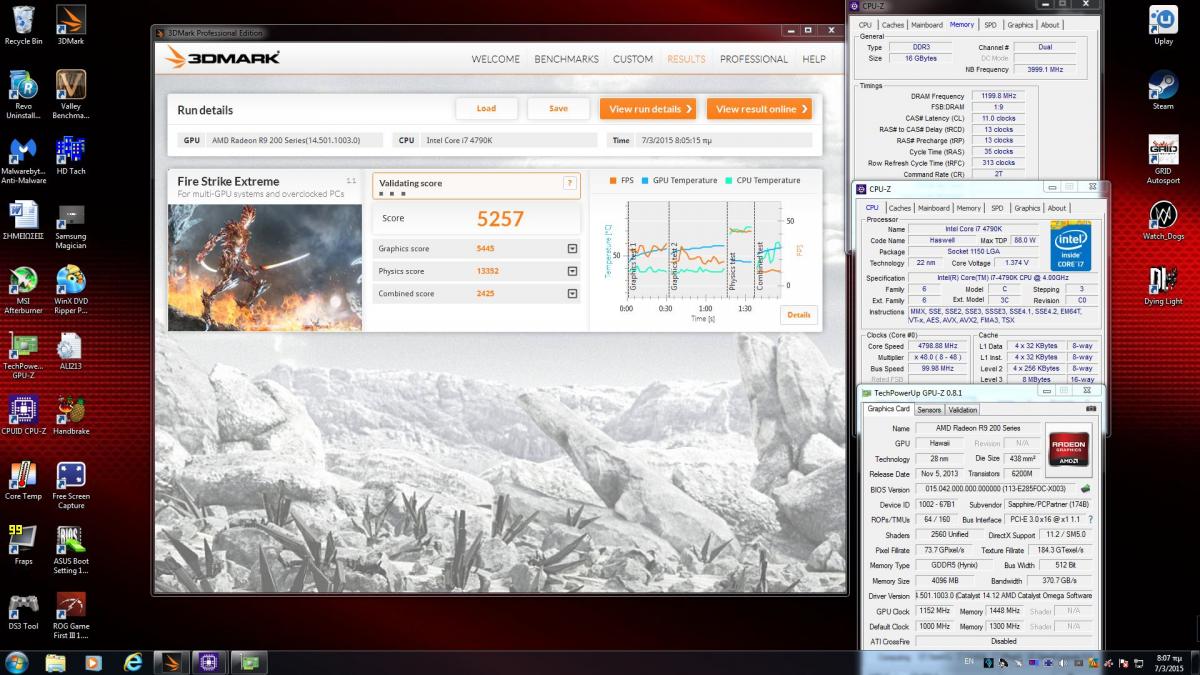Select the Fraps desktop icon
Image resolution: width=1200 pixels, height=675 pixels.
pyautogui.click(x=23, y=546)
